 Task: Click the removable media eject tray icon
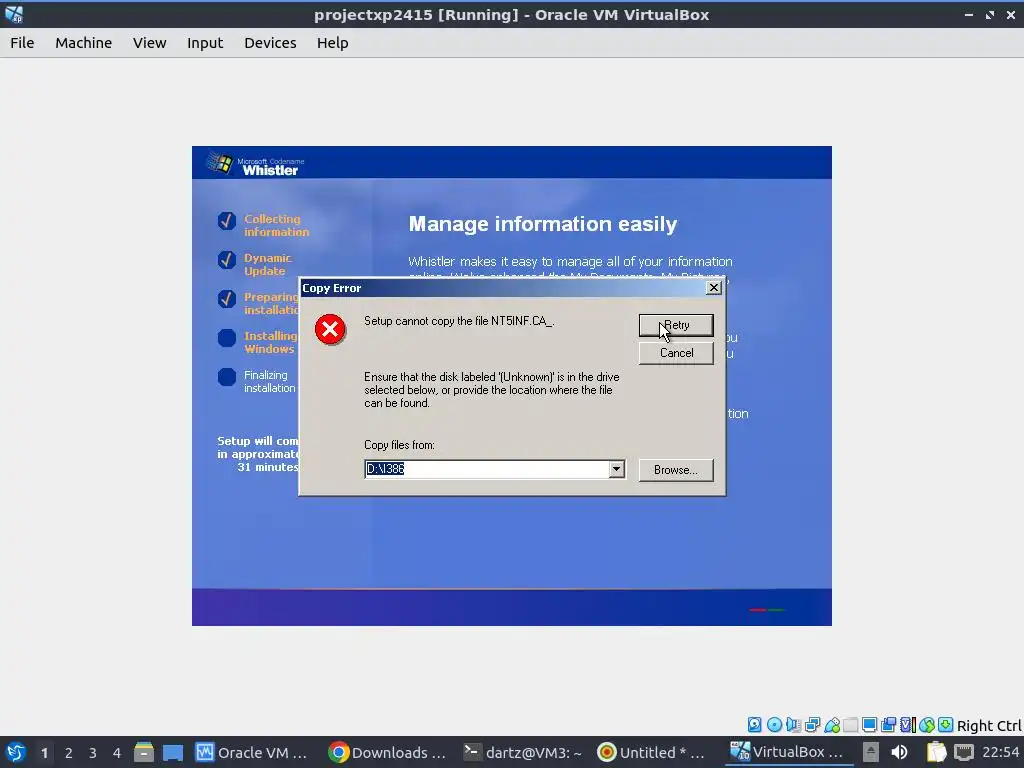pyautogui.click(x=871, y=752)
